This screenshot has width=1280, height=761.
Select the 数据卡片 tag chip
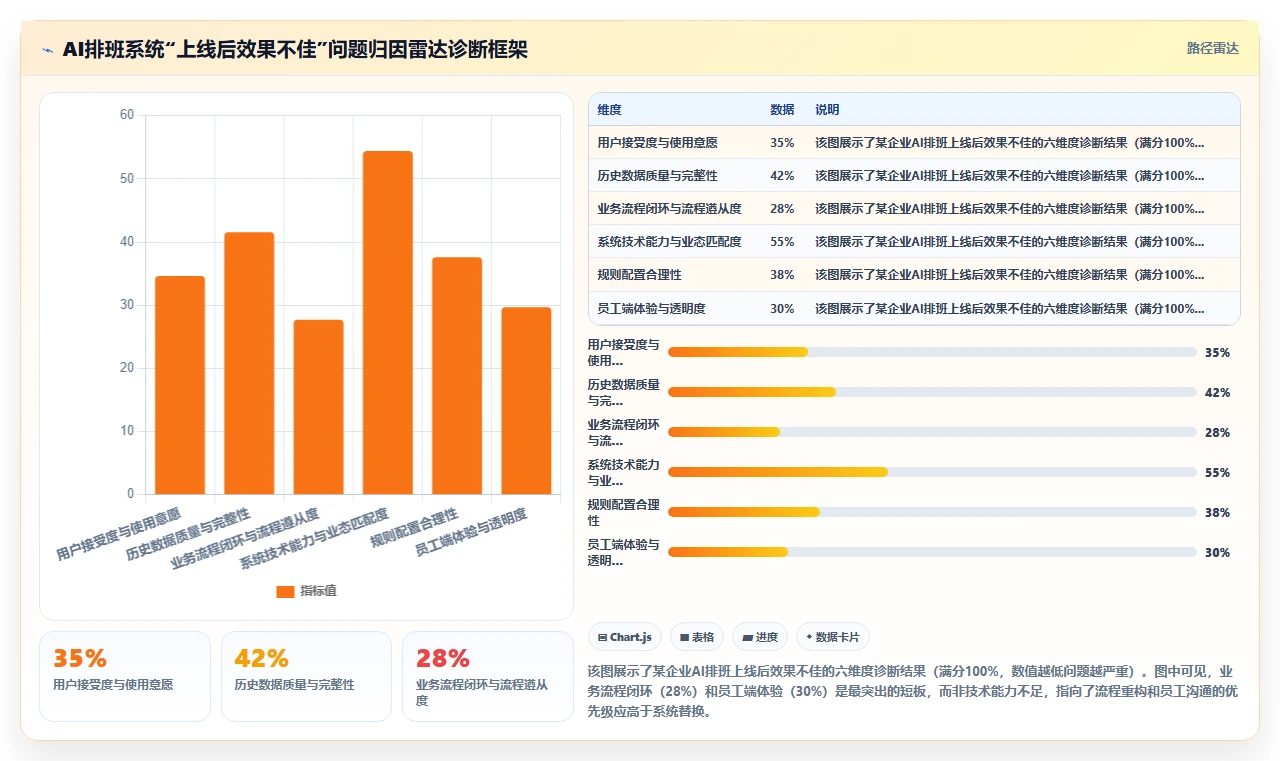coord(833,637)
